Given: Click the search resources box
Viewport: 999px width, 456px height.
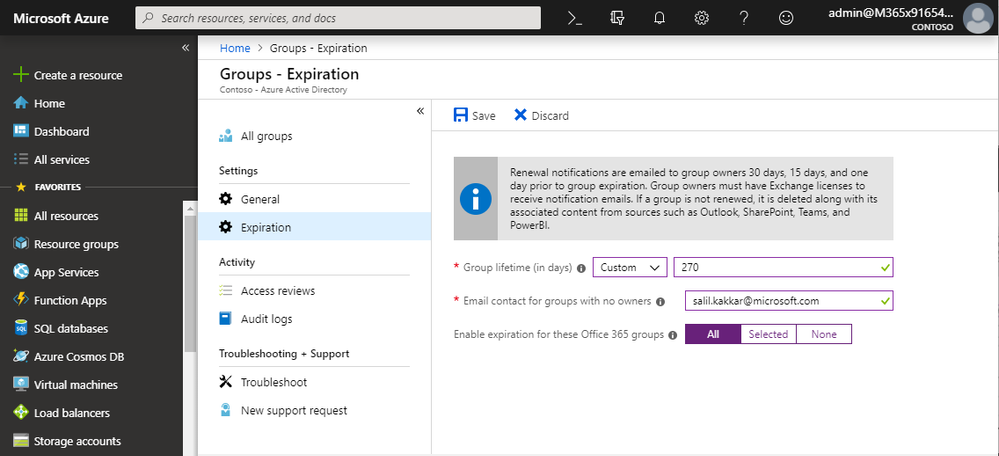Looking at the screenshot, I should pos(338,18).
